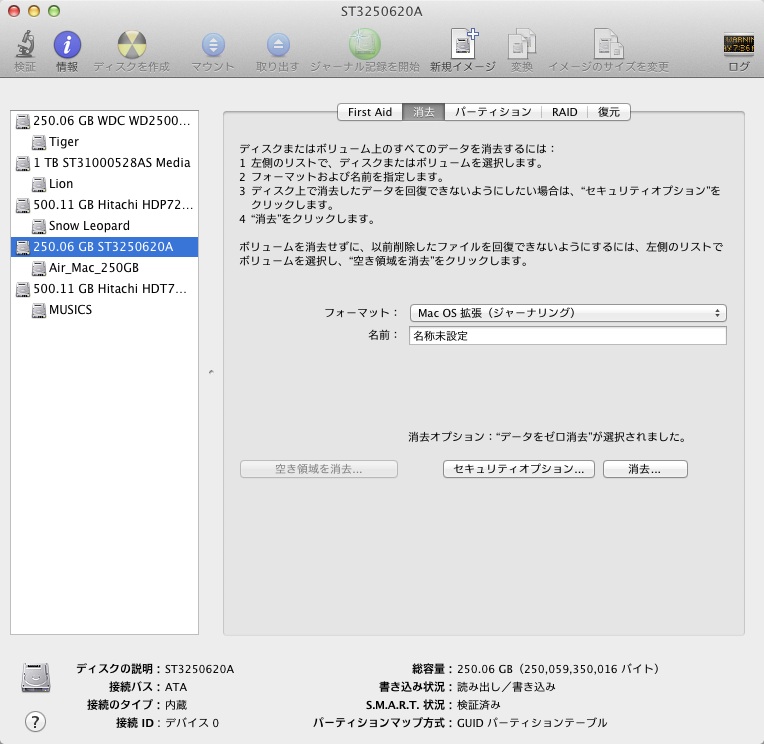
Task: Select the 復元 (Restore) tab
Action: tap(608, 112)
